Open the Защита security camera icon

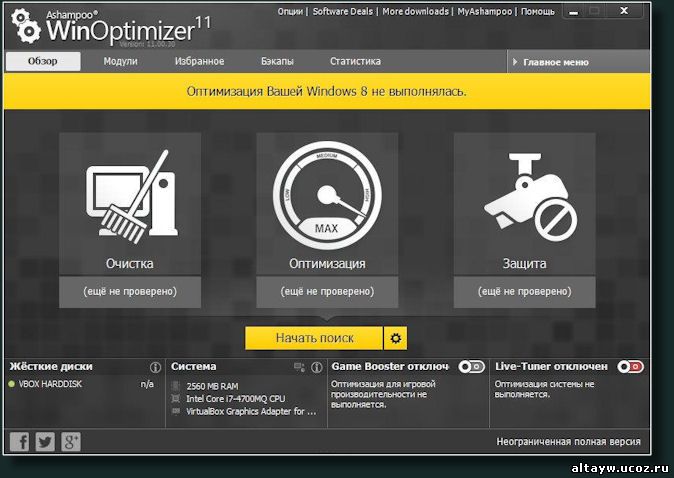coord(530,197)
